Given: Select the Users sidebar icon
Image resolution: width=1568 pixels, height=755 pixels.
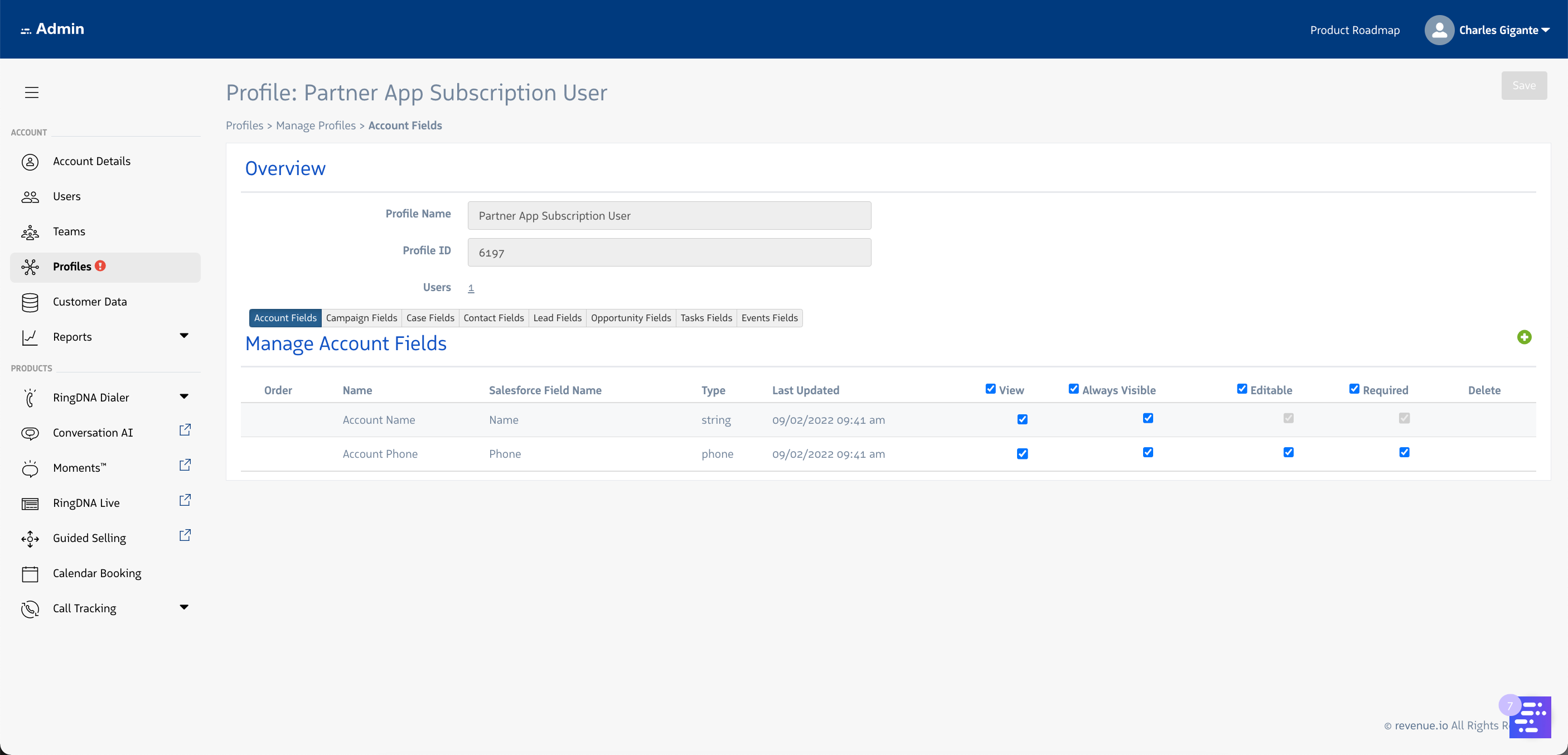Looking at the screenshot, I should pyautogui.click(x=31, y=196).
